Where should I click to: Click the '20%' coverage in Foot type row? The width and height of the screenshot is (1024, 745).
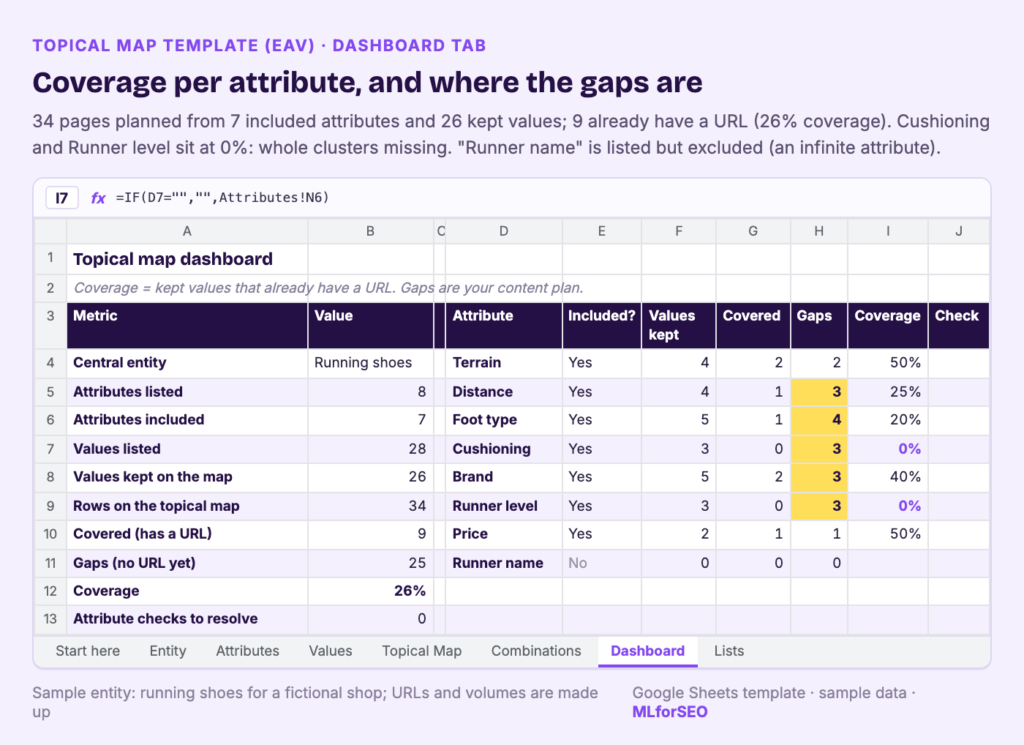888,420
